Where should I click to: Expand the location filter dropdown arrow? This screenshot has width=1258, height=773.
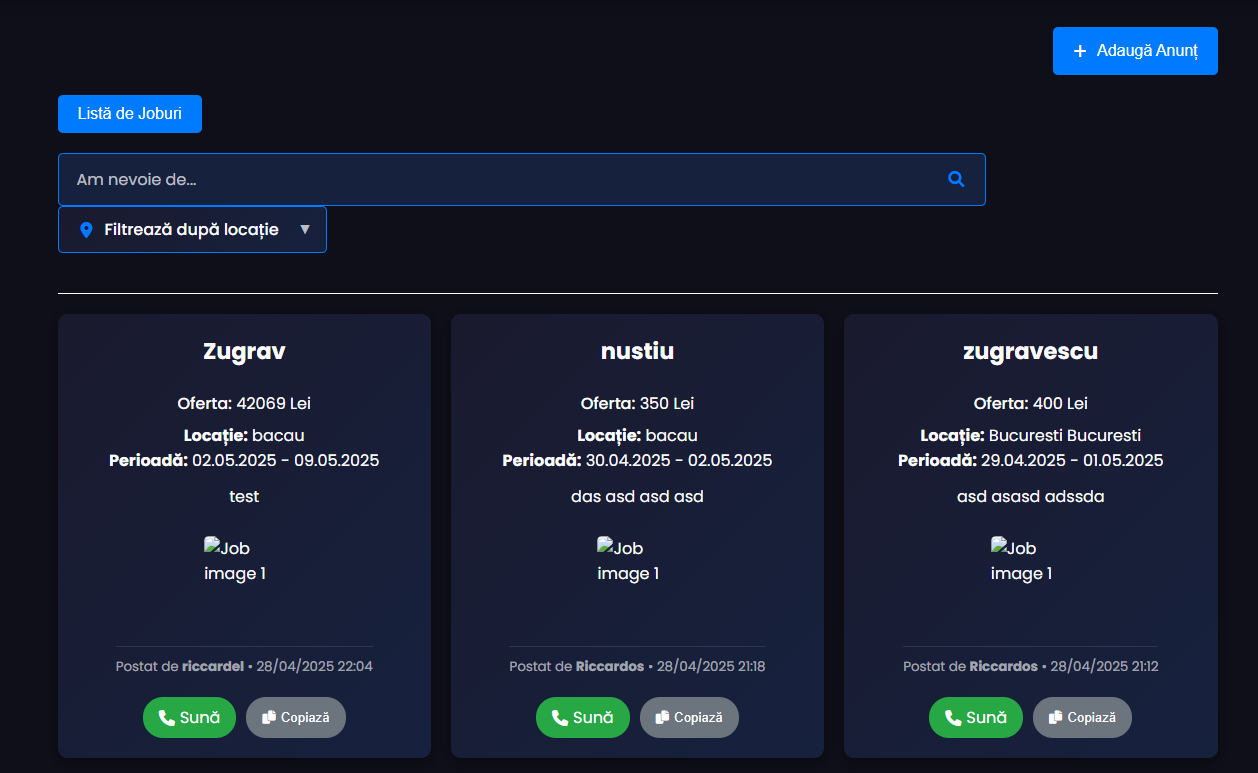click(305, 229)
